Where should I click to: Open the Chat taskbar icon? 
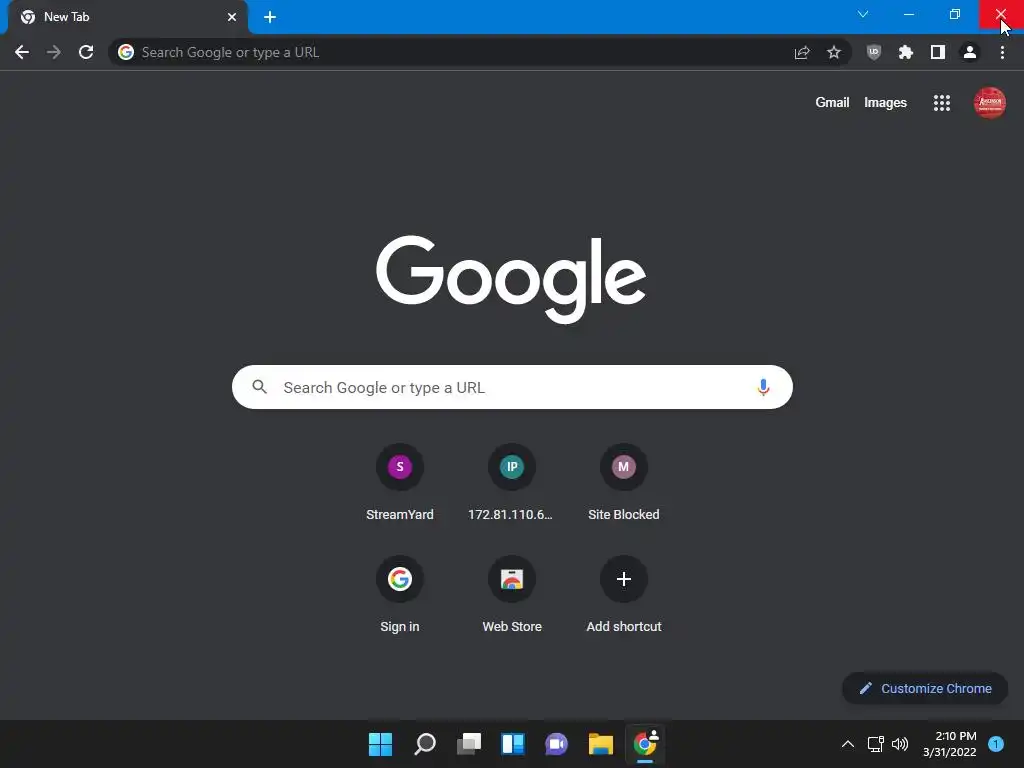click(x=556, y=744)
